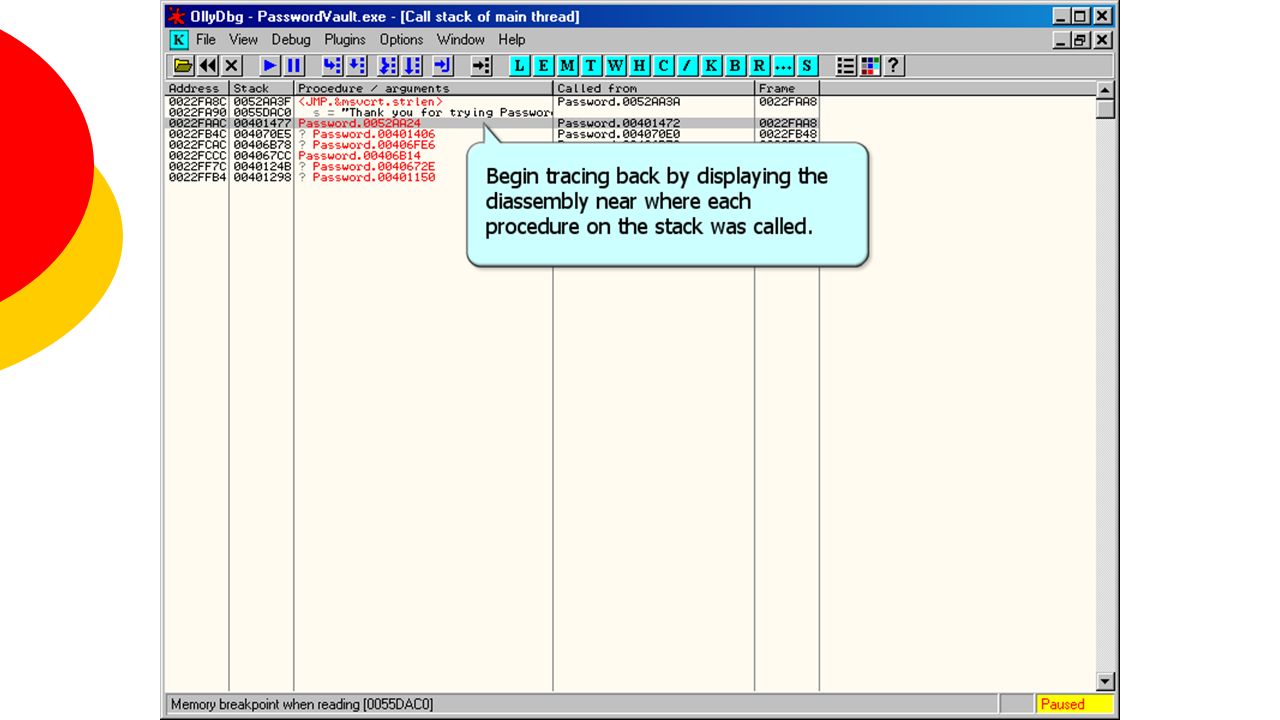Restore the inner Call stack child window
Screen dimensions: 1280x720
1081,40
